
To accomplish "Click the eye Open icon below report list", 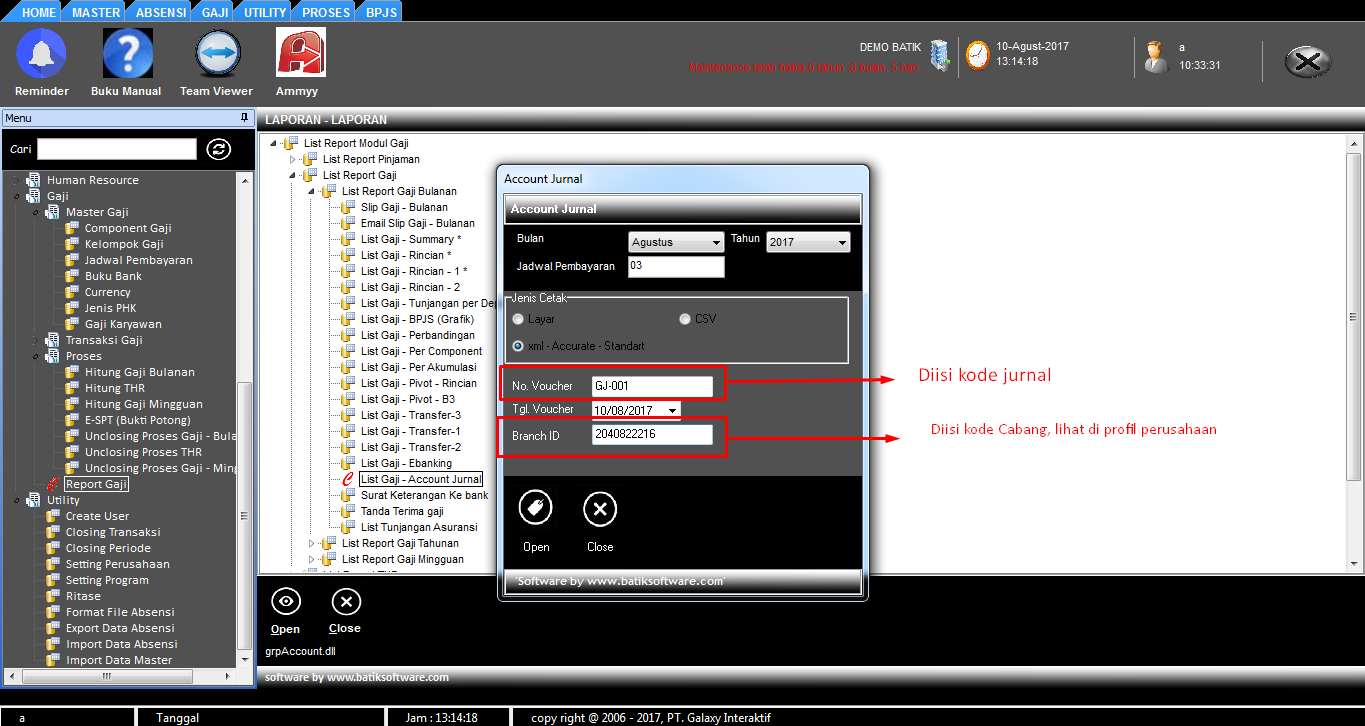I will point(286,601).
